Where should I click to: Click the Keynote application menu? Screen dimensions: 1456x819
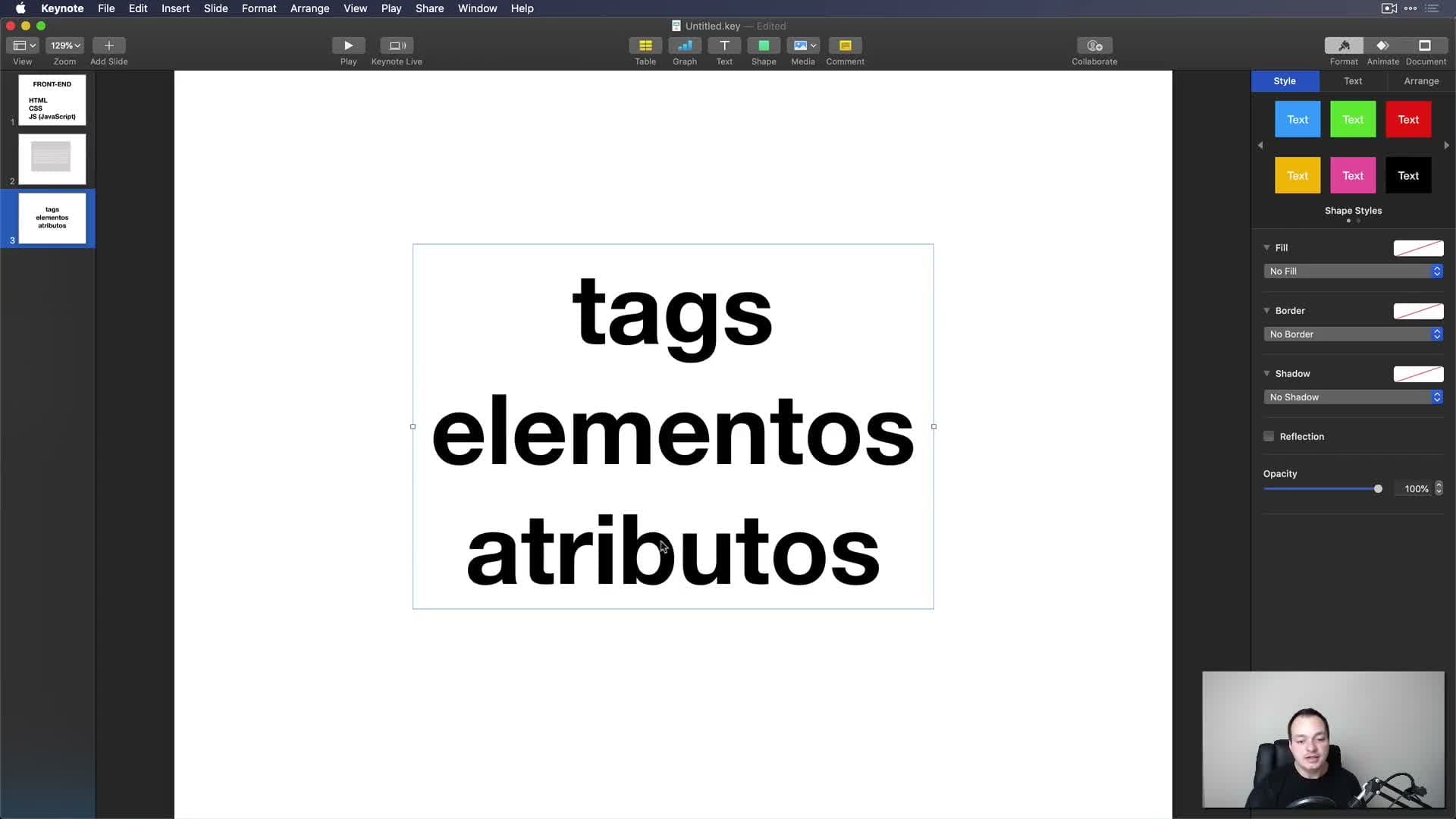[x=62, y=8]
